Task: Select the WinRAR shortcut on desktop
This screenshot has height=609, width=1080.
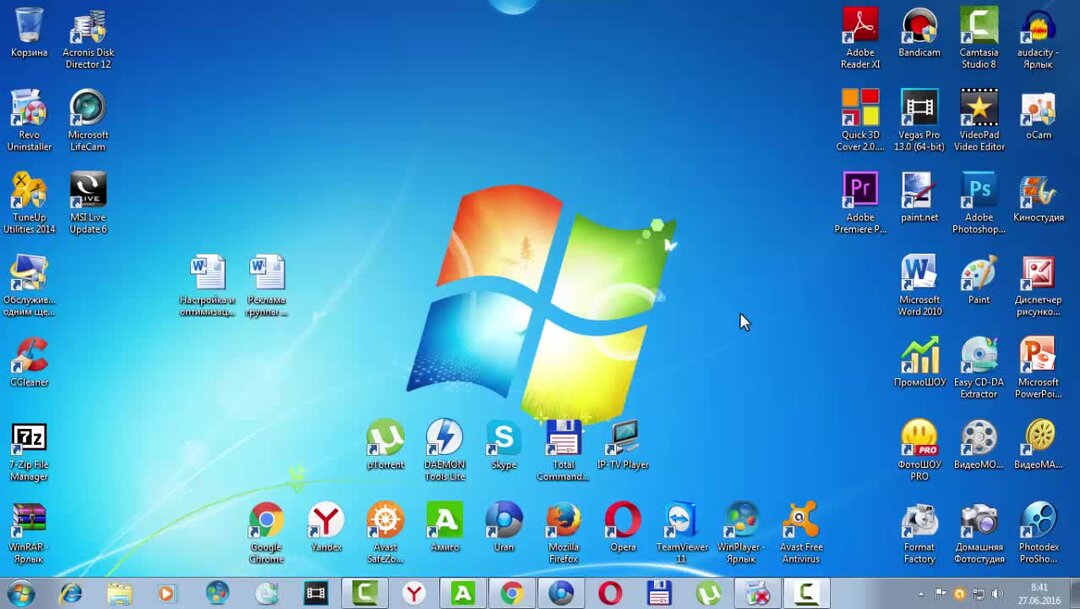Action: 29,521
